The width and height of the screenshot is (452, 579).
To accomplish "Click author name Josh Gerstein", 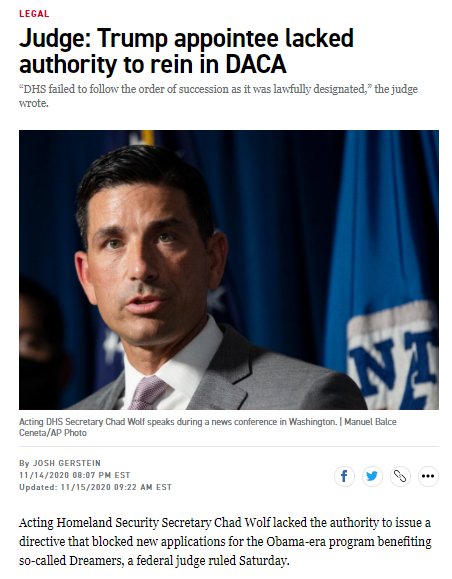I will click(x=67, y=463).
